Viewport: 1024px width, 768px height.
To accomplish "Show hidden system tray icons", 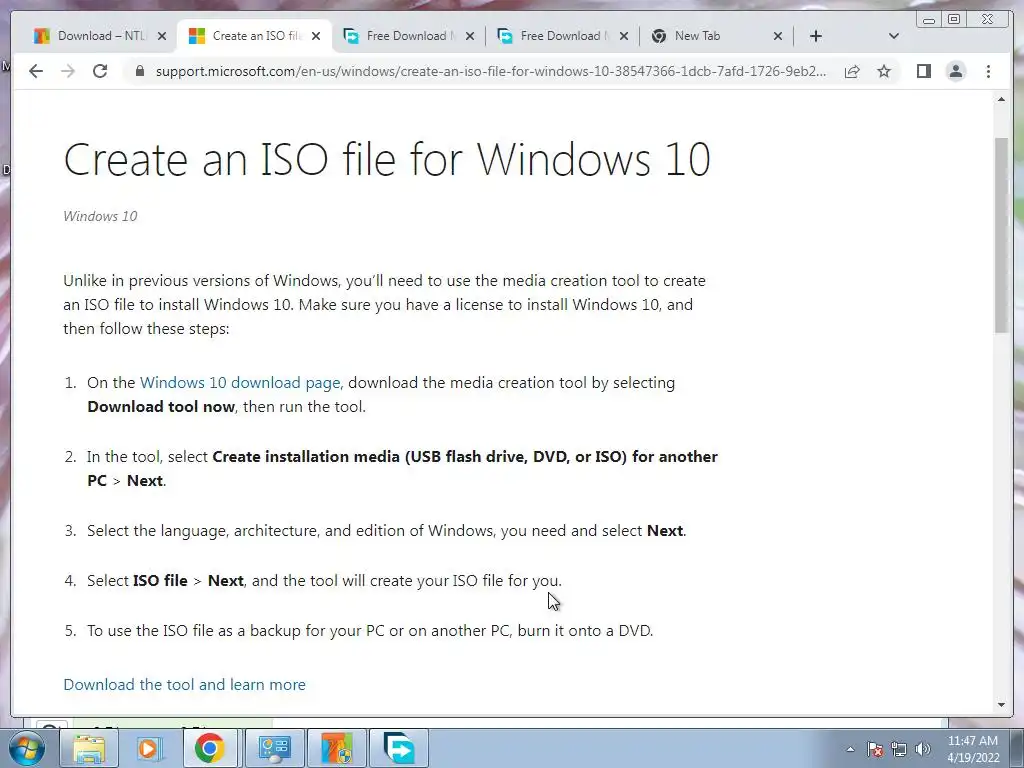I will [850, 749].
